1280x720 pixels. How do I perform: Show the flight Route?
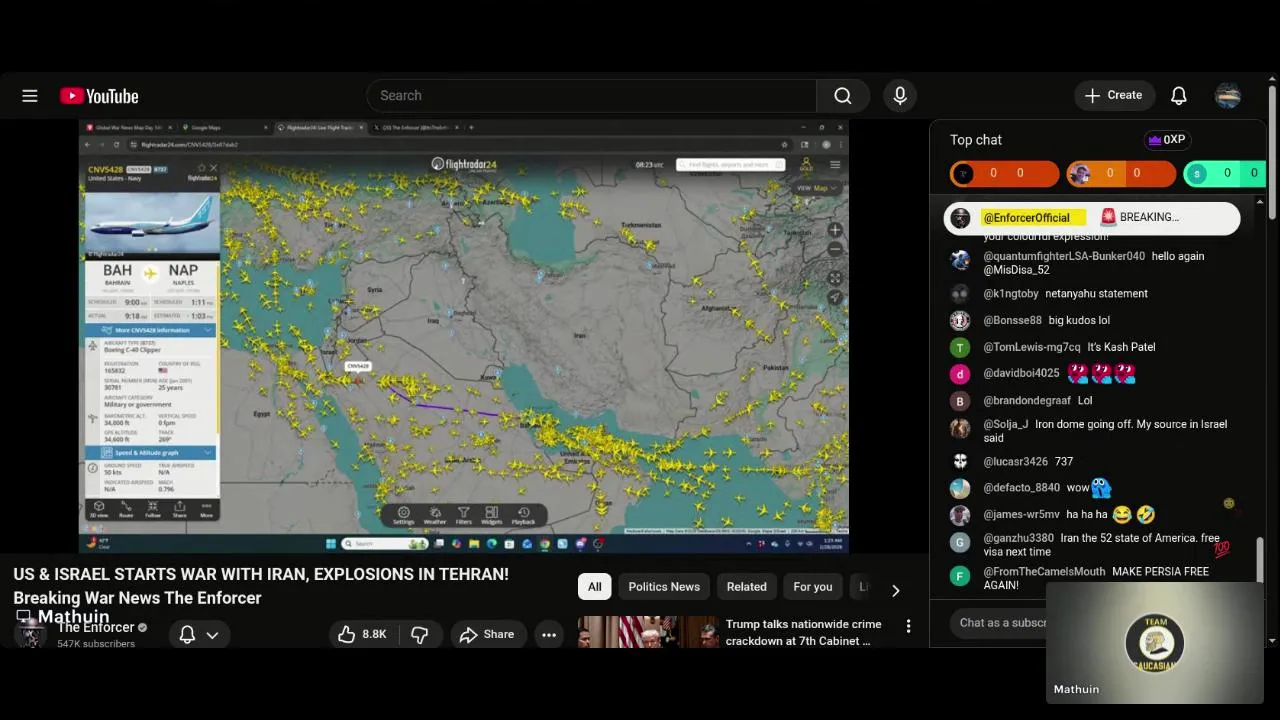[126, 509]
